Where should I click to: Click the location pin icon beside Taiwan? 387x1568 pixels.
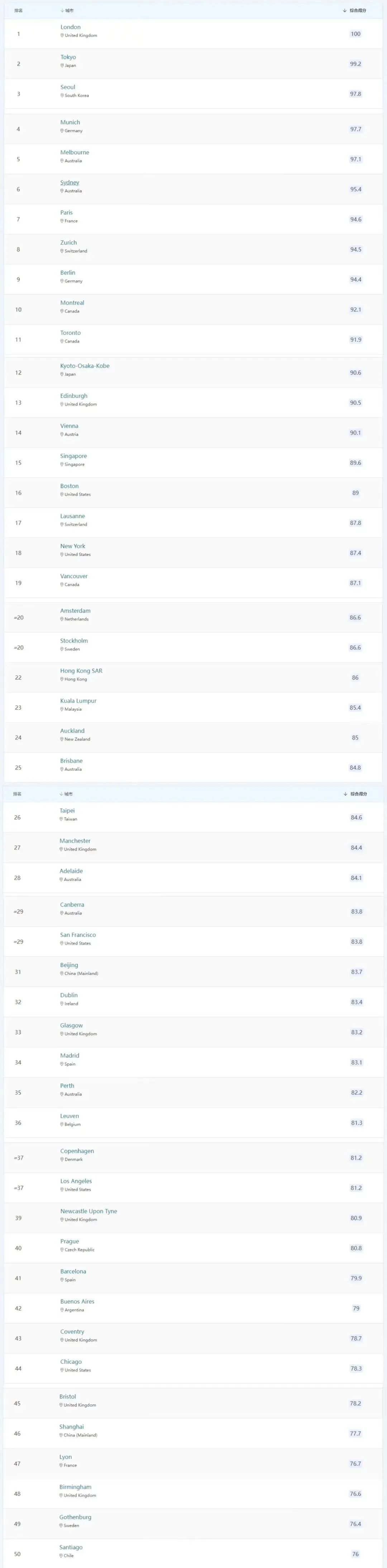62,819
